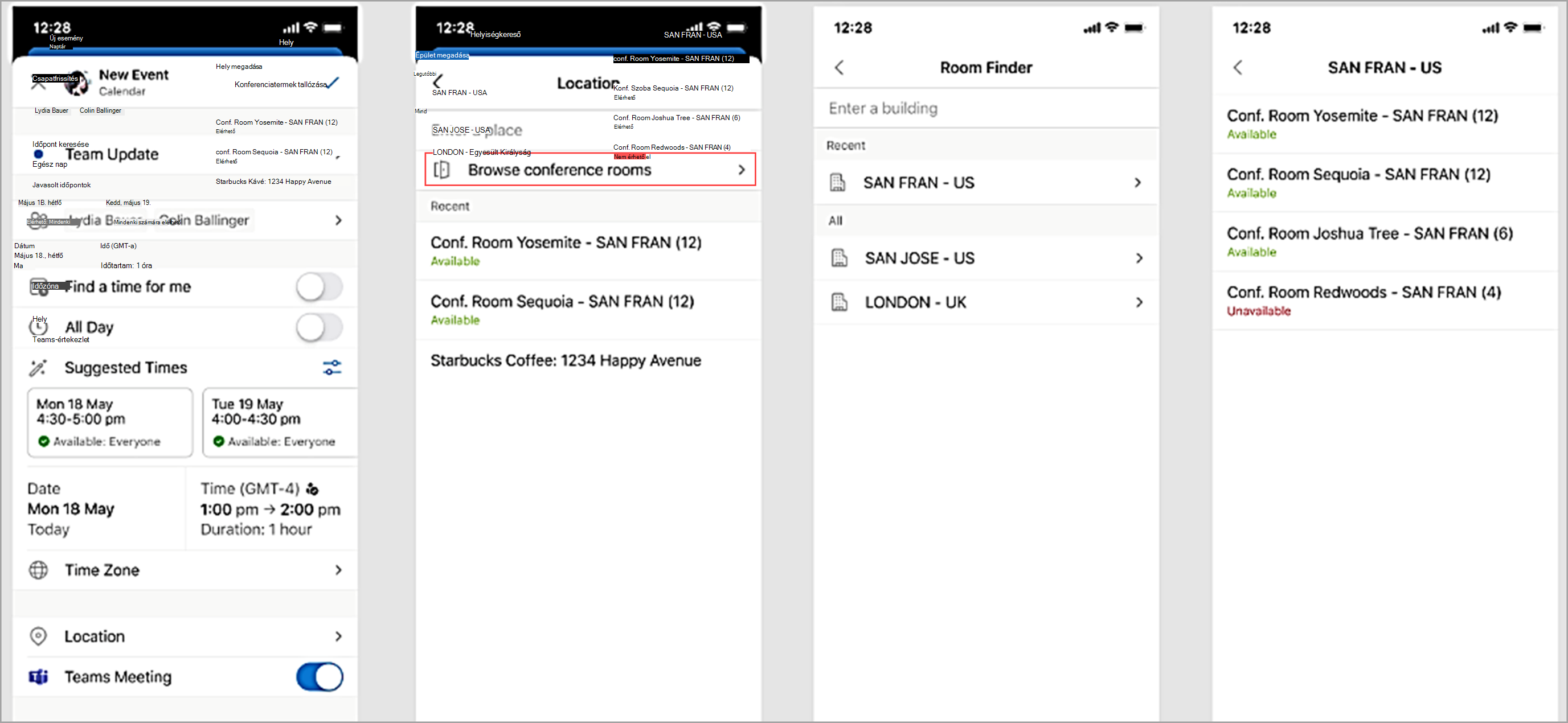
Task: Tap the building icon next to SAN JOSE - US
Action: (x=839, y=257)
